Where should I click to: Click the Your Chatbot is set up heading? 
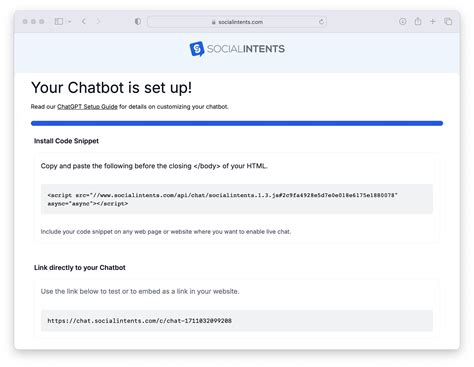point(111,88)
